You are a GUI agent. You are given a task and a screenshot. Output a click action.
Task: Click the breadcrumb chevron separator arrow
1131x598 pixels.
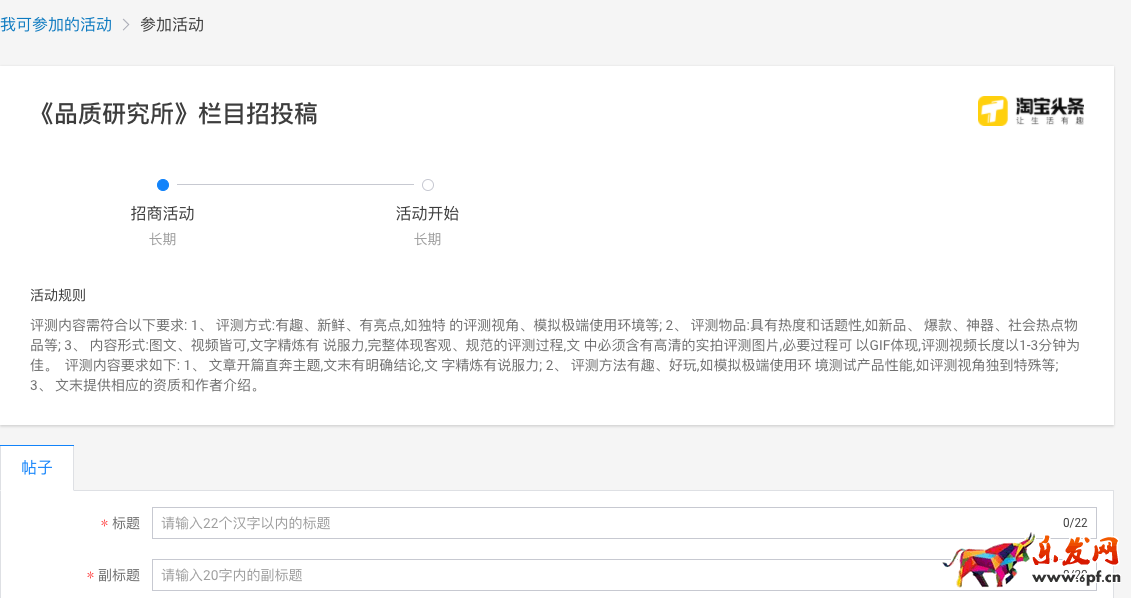[126, 24]
